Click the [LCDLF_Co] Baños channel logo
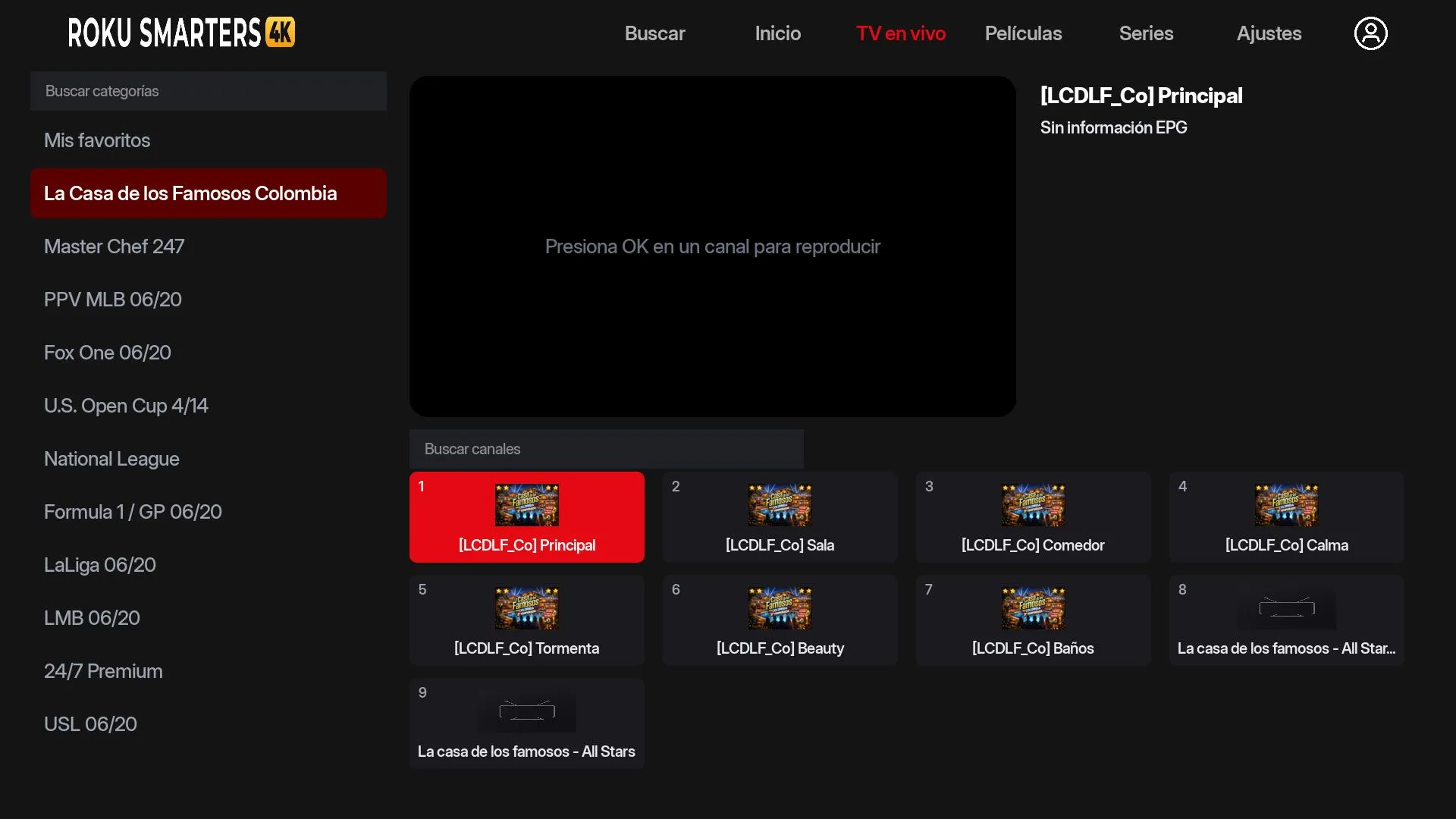1456x819 pixels. (1033, 608)
